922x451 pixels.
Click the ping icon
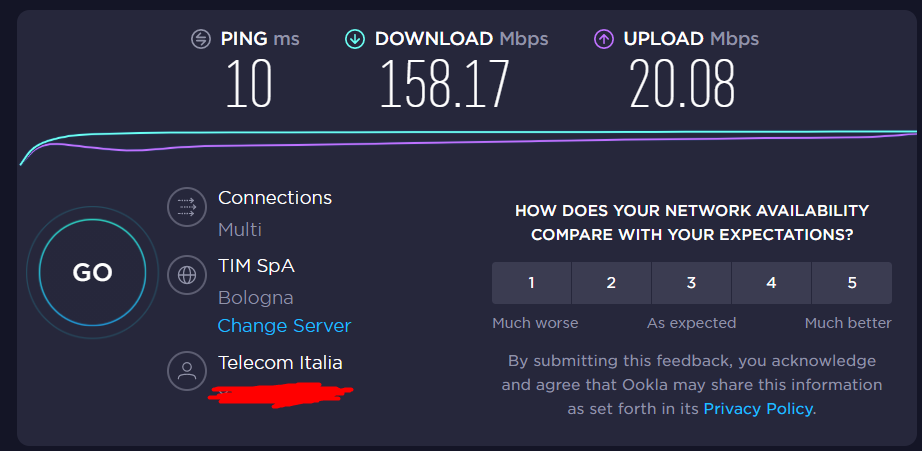[201, 39]
